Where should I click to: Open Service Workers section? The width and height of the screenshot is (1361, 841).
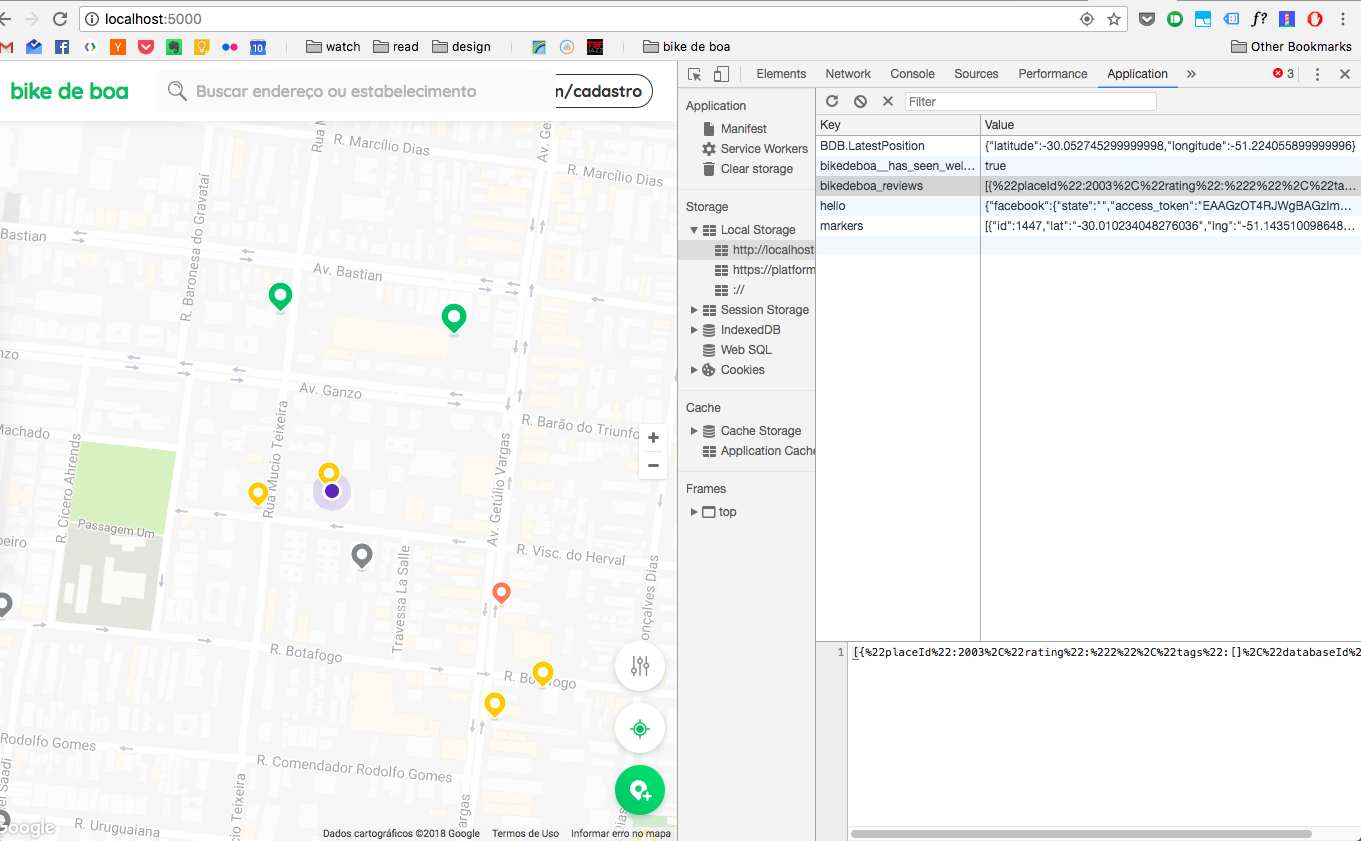tap(755, 149)
